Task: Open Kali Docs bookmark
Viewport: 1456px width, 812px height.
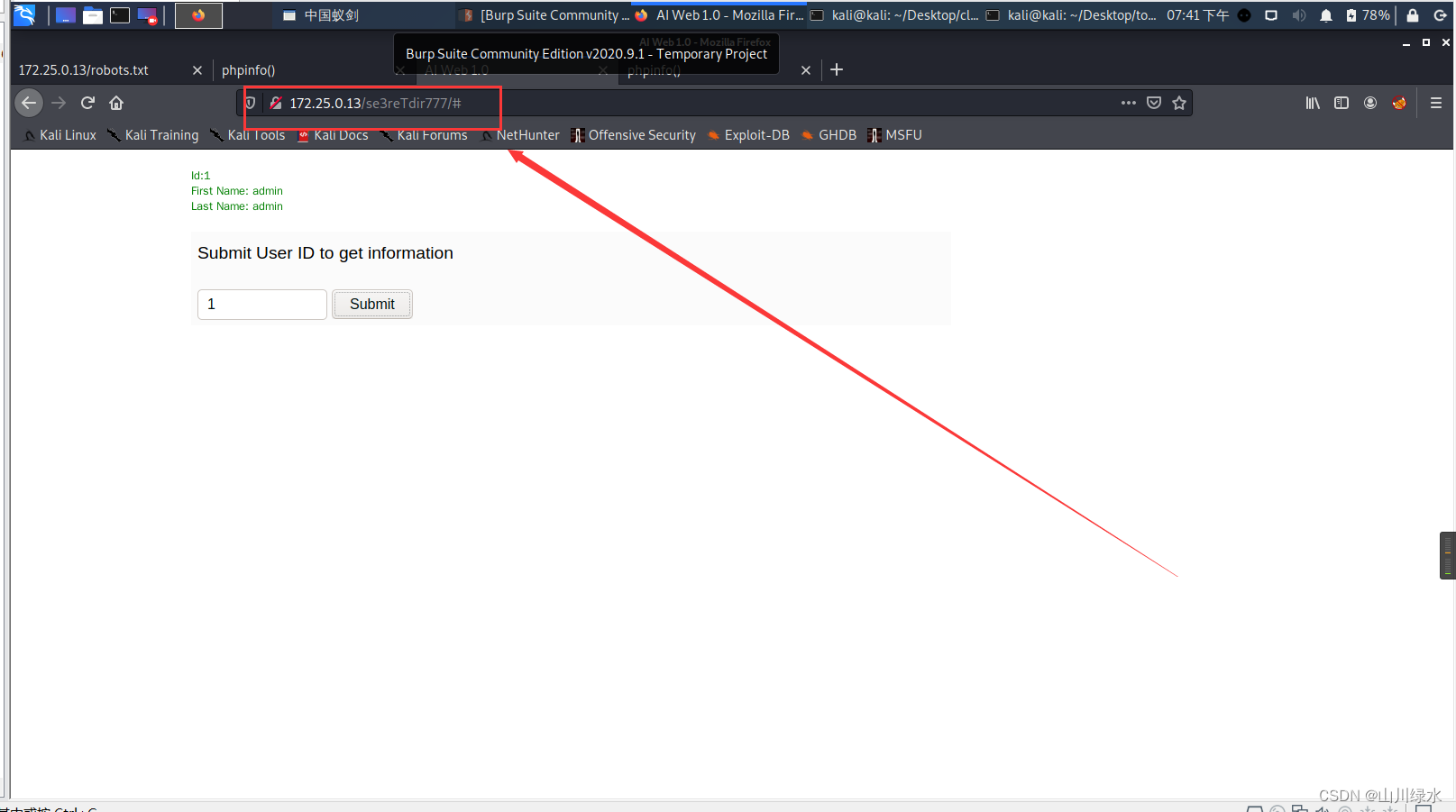Action: coord(333,135)
